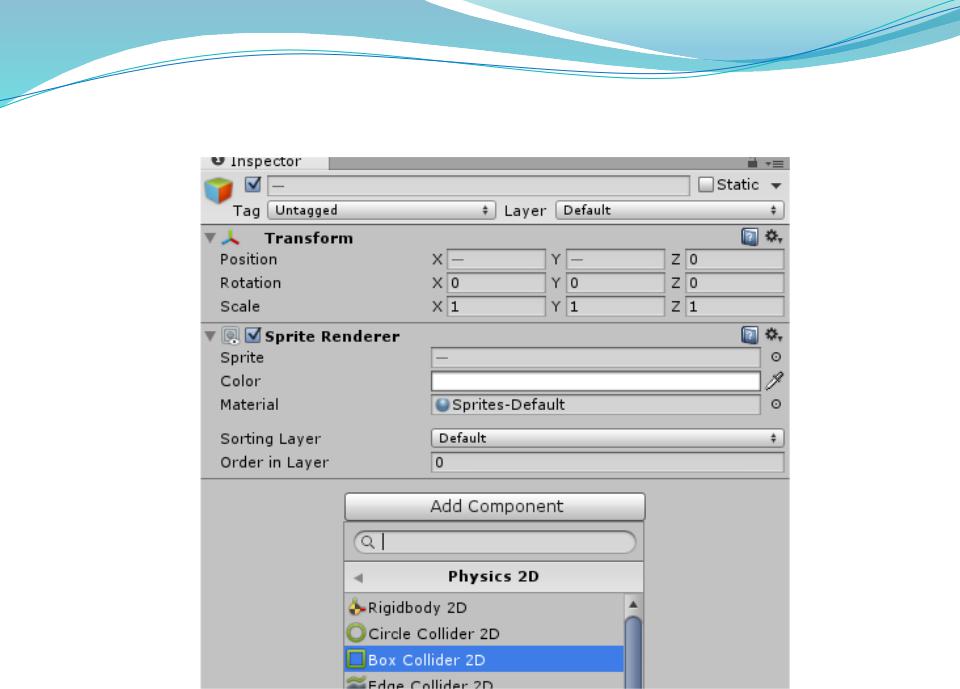Open the Tag dropdown showing Untagged
960x689 pixels.
(x=381, y=210)
